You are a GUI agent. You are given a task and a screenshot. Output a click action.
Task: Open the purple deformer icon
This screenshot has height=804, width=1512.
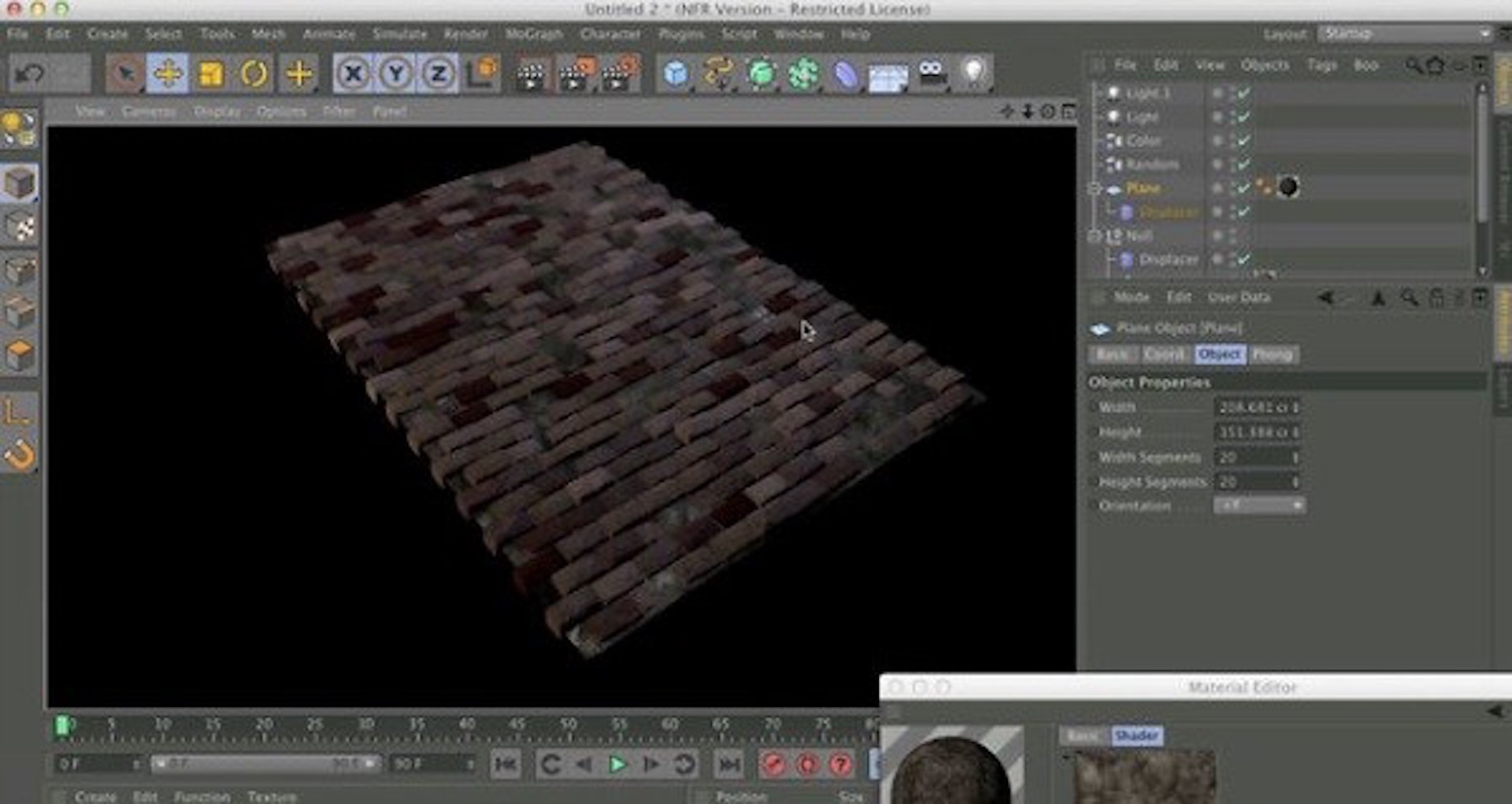(x=846, y=75)
